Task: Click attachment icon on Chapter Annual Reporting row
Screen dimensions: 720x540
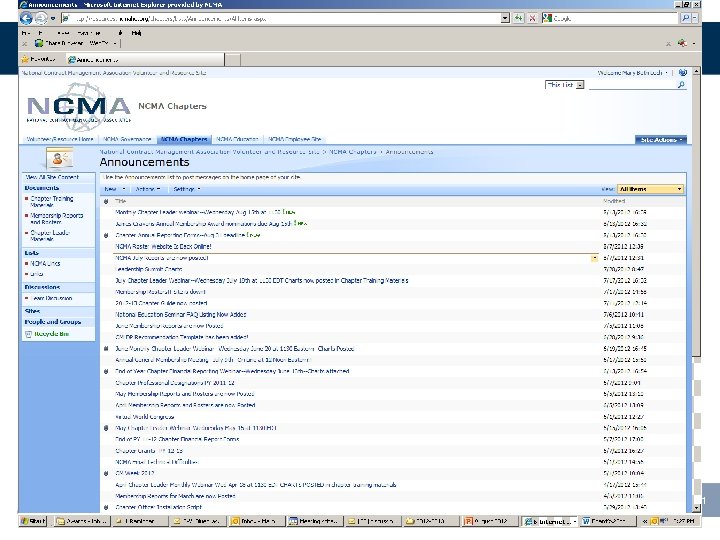Action: (106, 235)
